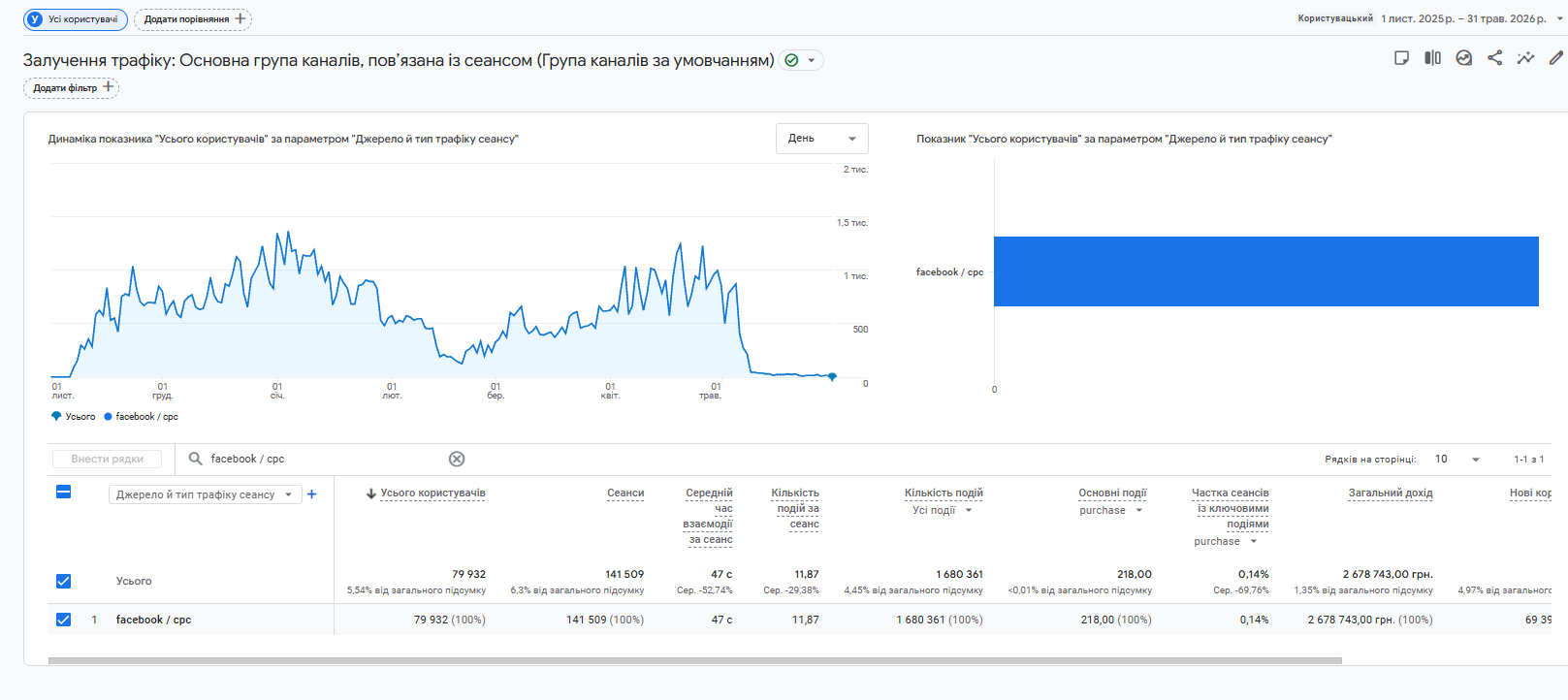Click the 141 509 (100%) sessions cell
This screenshot has width=1568, height=700.
click(x=605, y=620)
